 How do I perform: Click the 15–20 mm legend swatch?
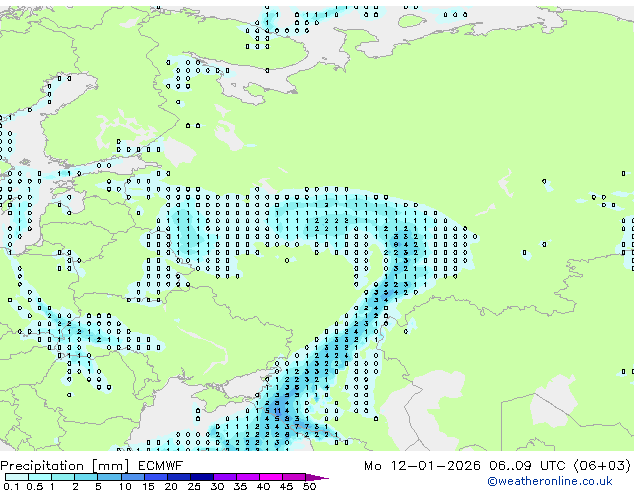(x=155, y=477)
